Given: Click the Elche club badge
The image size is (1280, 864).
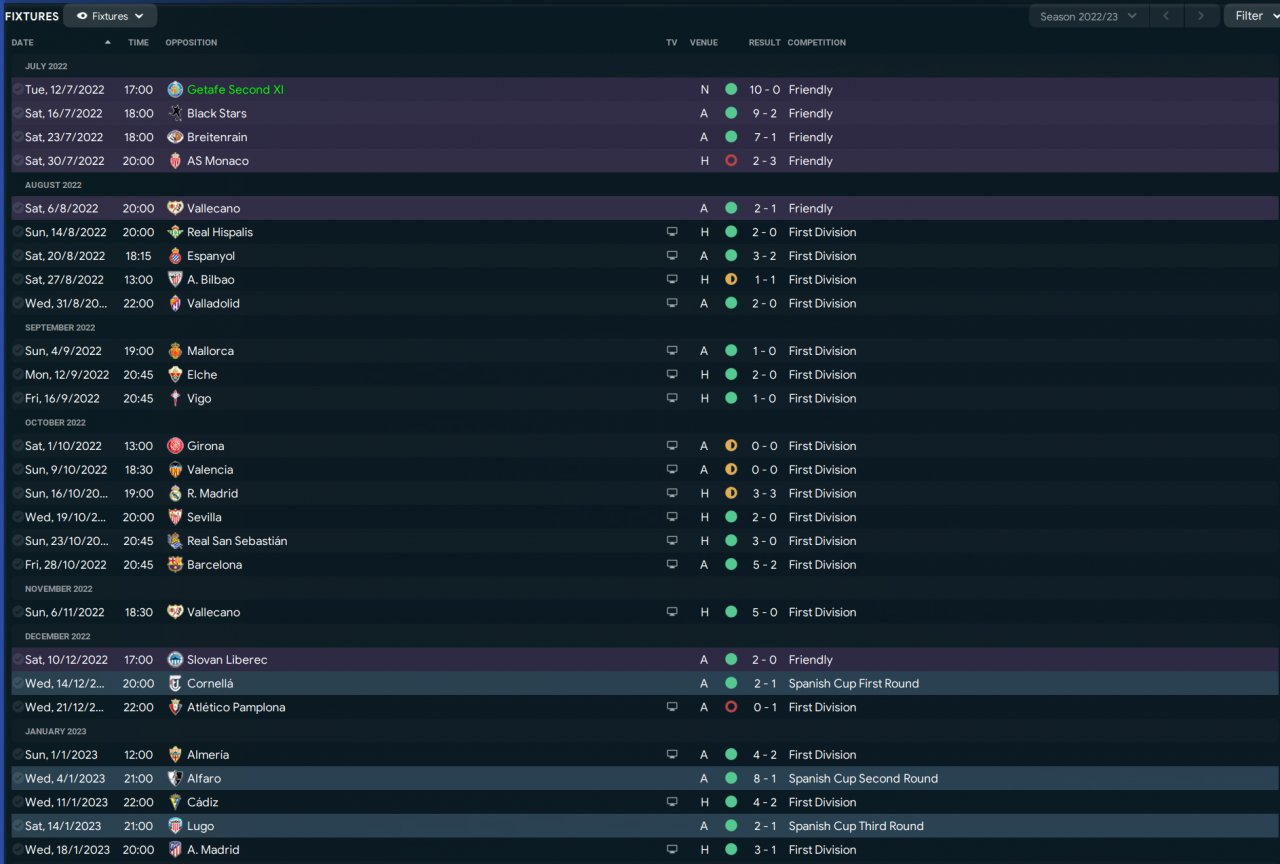Looking at the screenshot, I should (175, 375).
